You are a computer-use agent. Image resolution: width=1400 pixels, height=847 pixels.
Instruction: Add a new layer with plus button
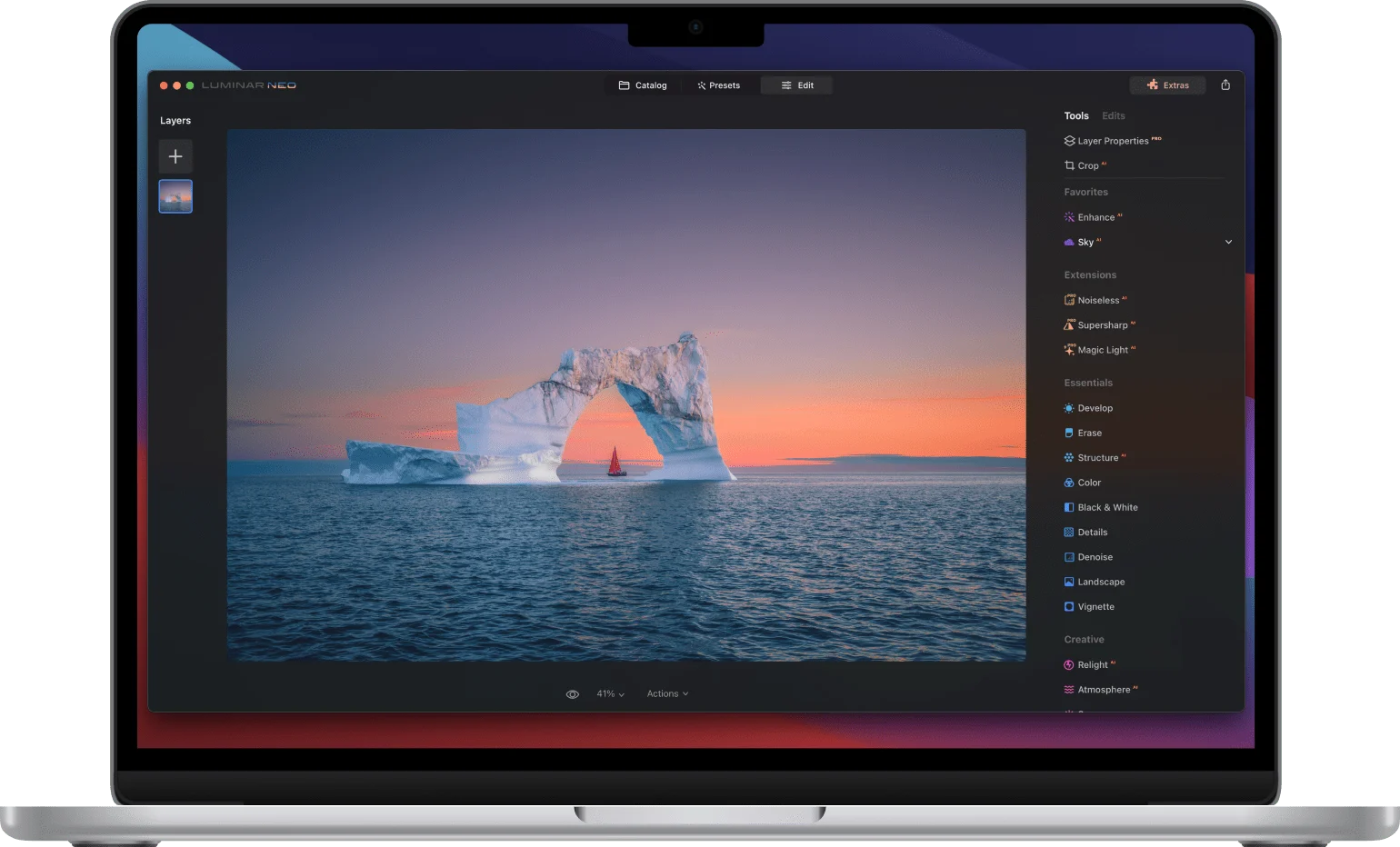[175, 156]
